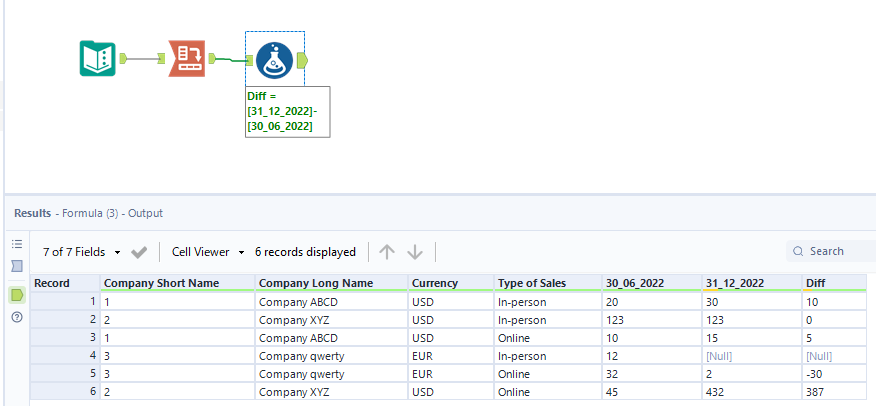
Task: Select Company ABCD cell in record 1
Action: coord(332,302)
